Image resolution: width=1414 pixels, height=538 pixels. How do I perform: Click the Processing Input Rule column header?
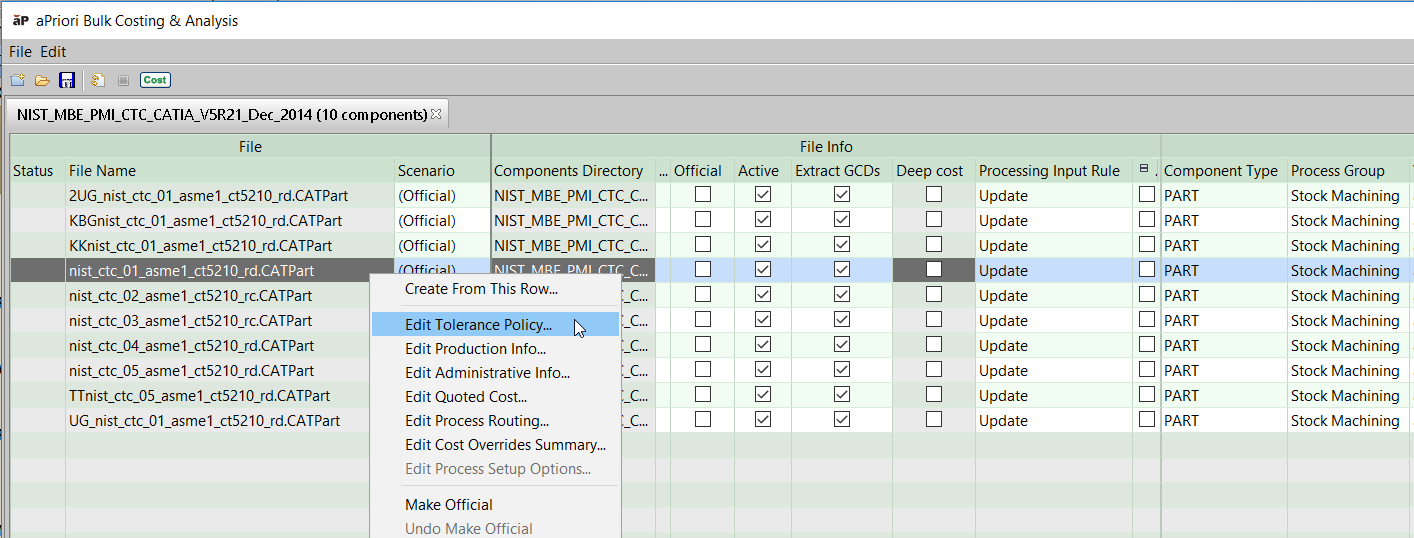(x=1054, y=171)
